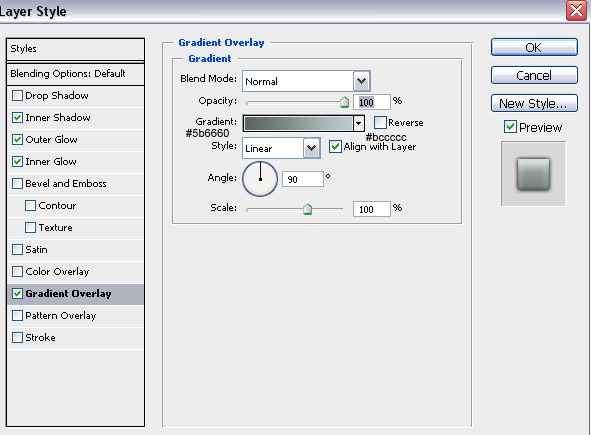Uncheck the Inner Shadow checkbox
Image resolution: width=591 pixels, height=435 pixels.
coord(17,118)
